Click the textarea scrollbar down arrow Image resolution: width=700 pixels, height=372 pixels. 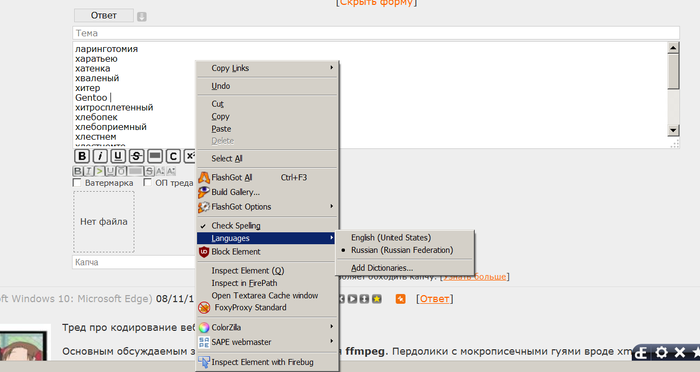(x=673, y=130)
